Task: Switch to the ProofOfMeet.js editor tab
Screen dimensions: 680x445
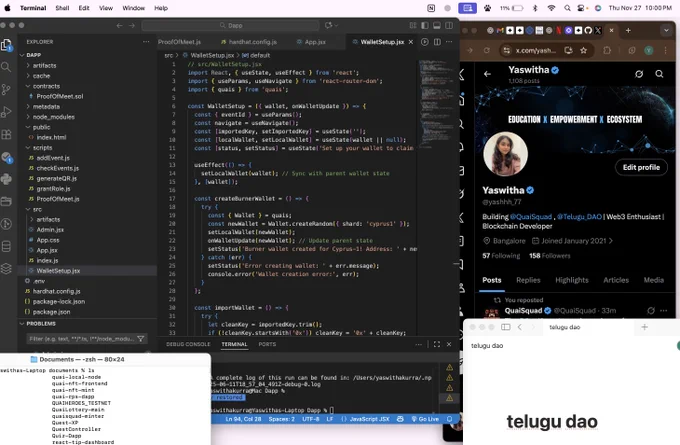Action: (x=179, y=42)
